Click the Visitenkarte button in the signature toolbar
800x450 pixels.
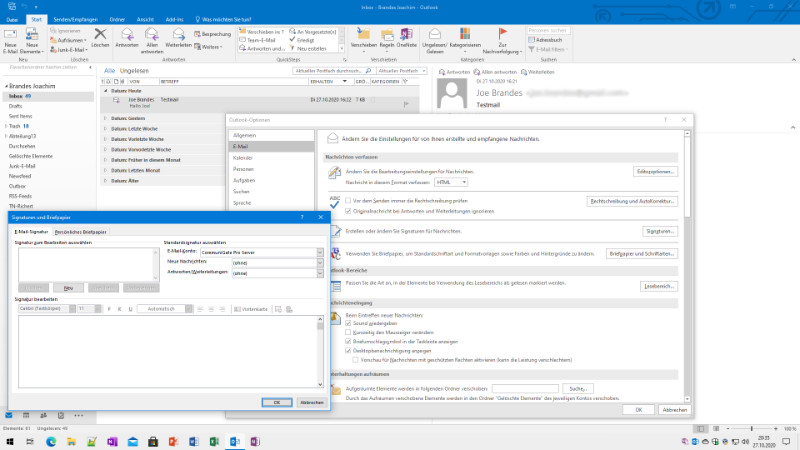tap(251, 309)
